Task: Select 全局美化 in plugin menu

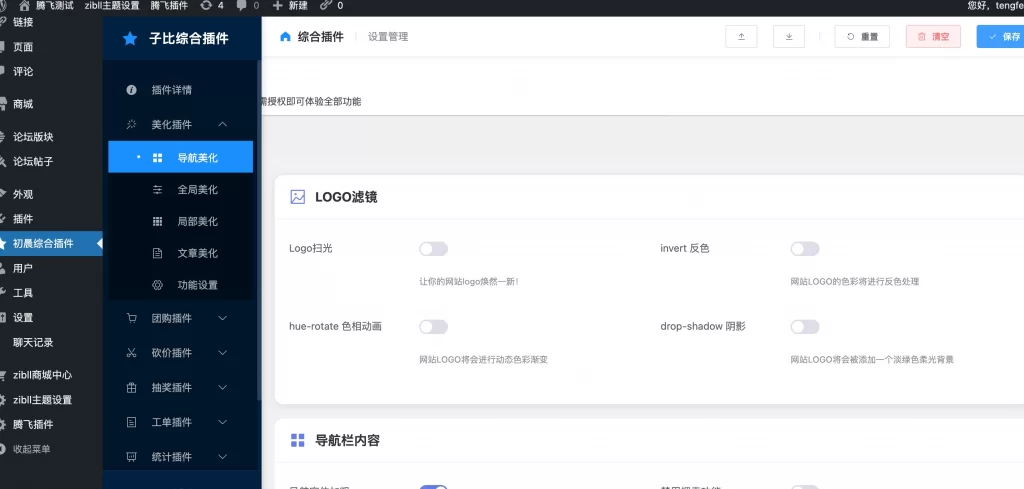Action: point(197,189)
